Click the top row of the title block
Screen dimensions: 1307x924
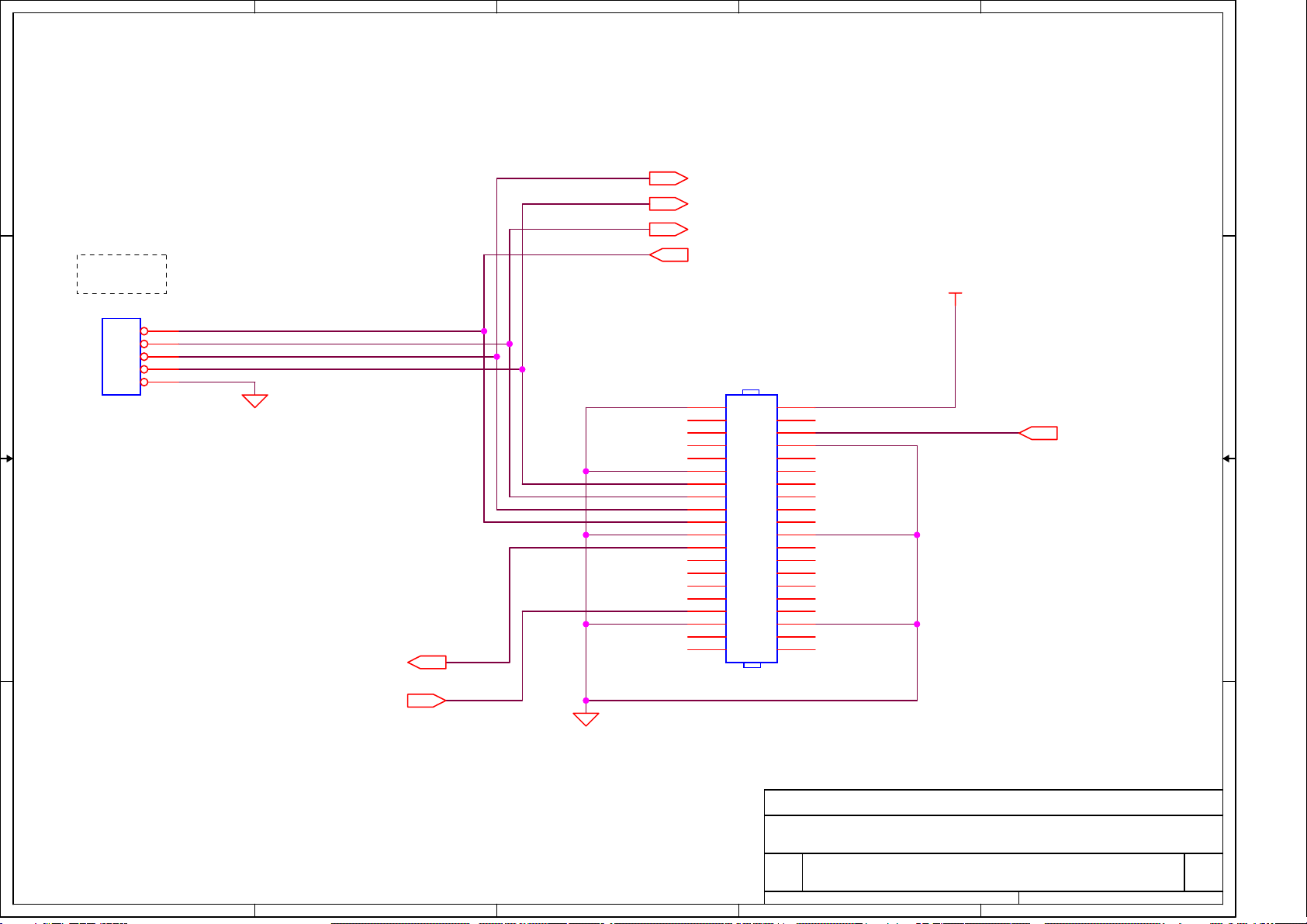994,802
